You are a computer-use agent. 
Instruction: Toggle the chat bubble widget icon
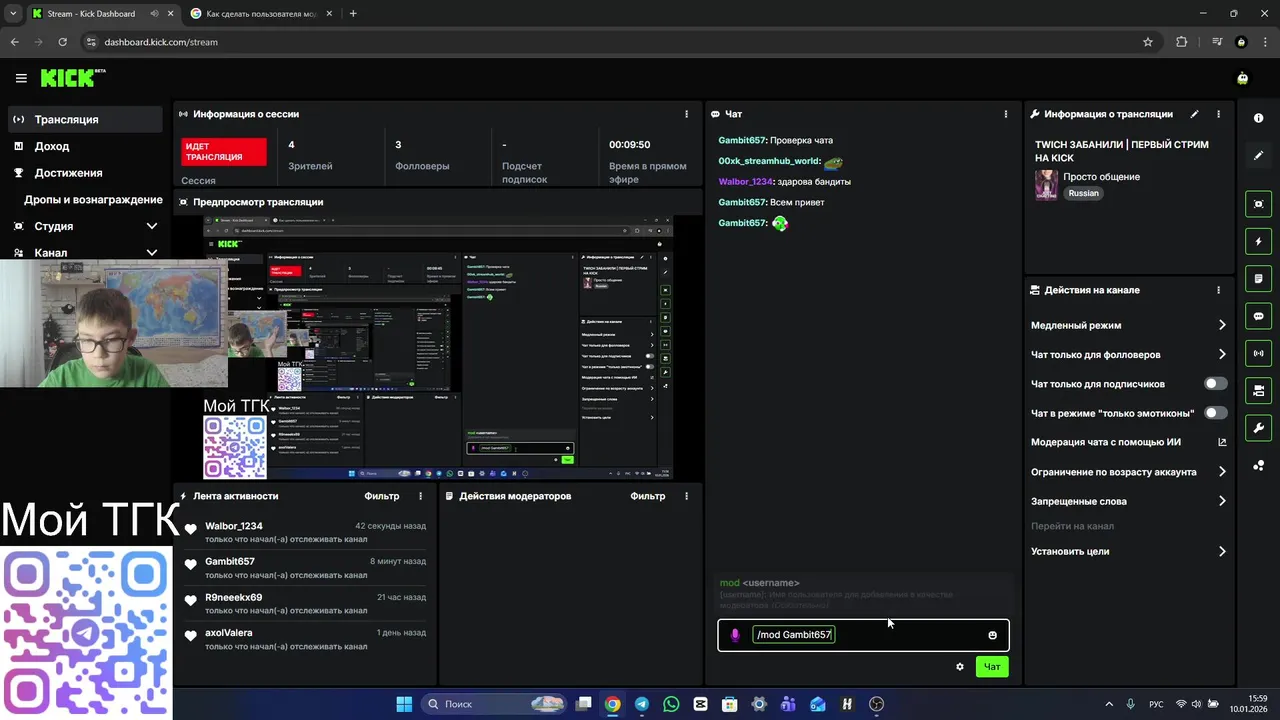(x=1258, y=316)
